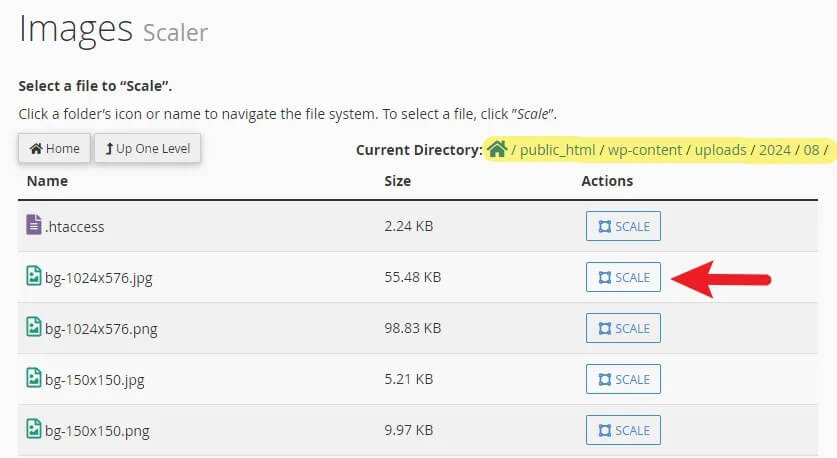Open the 2024 breadcrumb folder
This screenshot has width=837, height=458.
pos(774,150)
